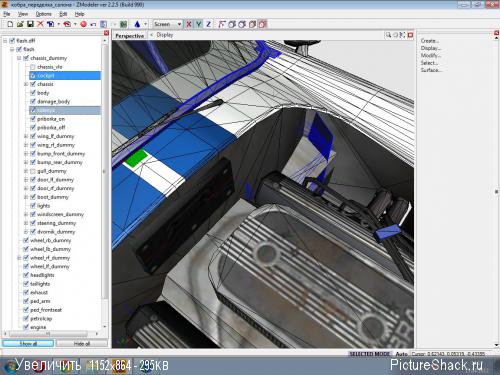The height and width of the screenshot is (375, 500).
Task: Toggle chassis_vlo checkbox
Action: (x=33, y=67)
